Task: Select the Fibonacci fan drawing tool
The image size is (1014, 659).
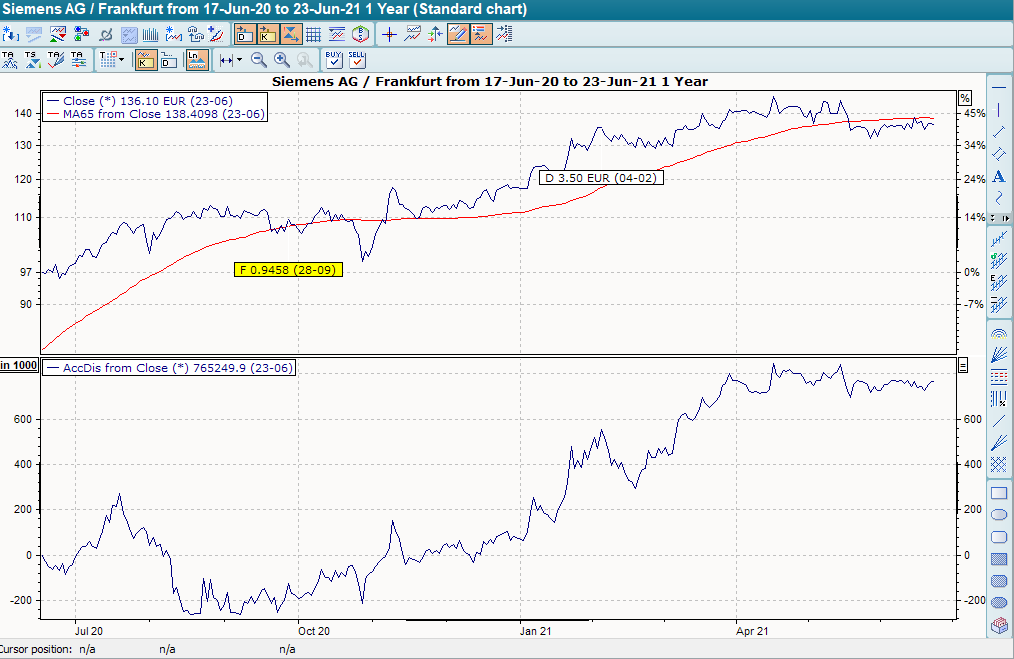Action: (1000, 356)
